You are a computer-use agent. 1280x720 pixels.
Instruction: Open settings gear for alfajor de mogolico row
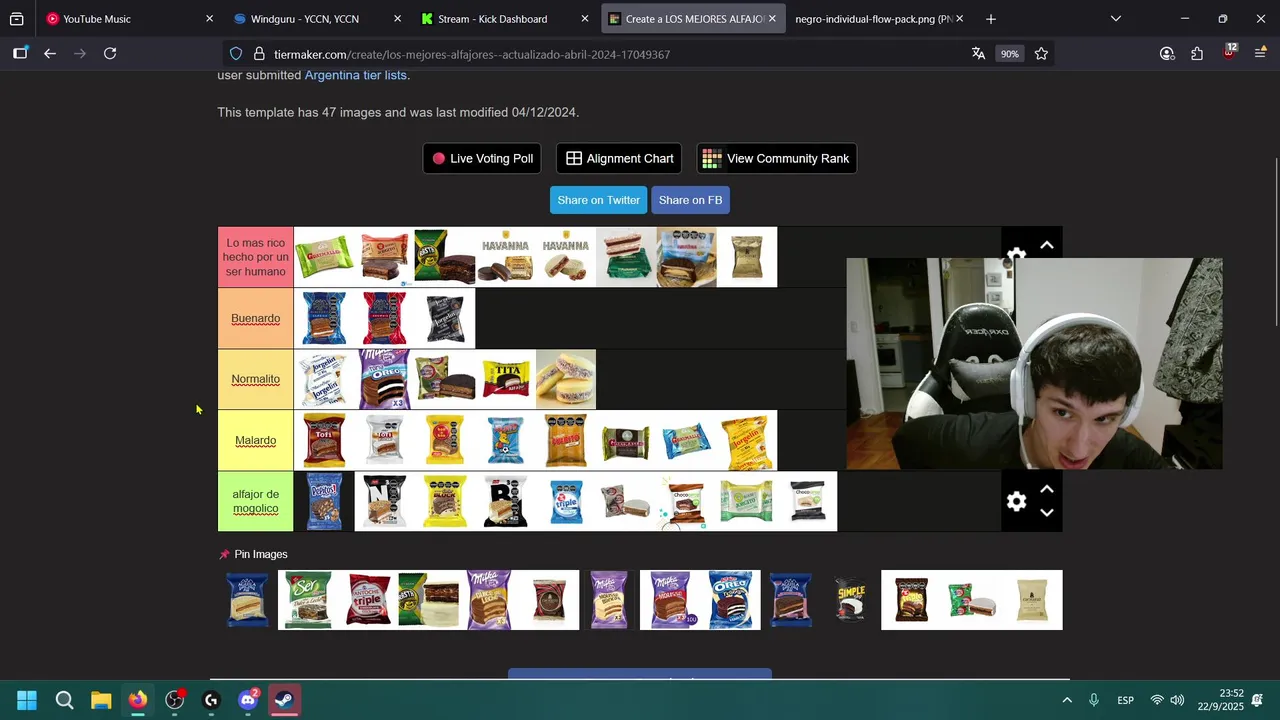[1016, 502]
